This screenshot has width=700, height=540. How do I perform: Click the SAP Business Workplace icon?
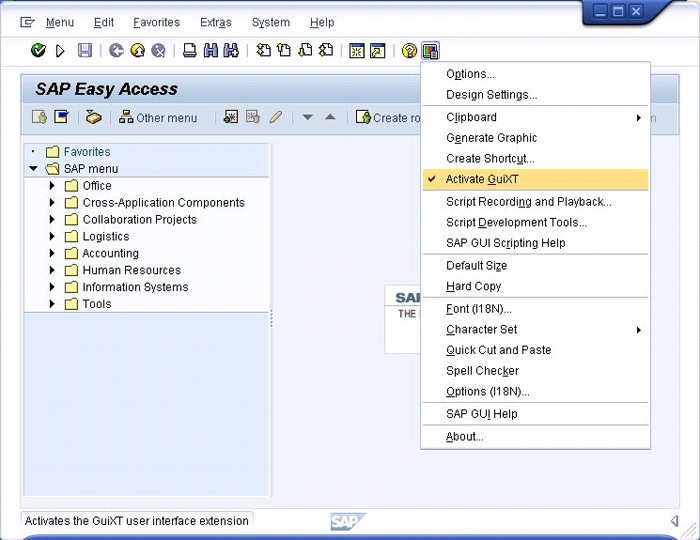[x=93, y=117]
